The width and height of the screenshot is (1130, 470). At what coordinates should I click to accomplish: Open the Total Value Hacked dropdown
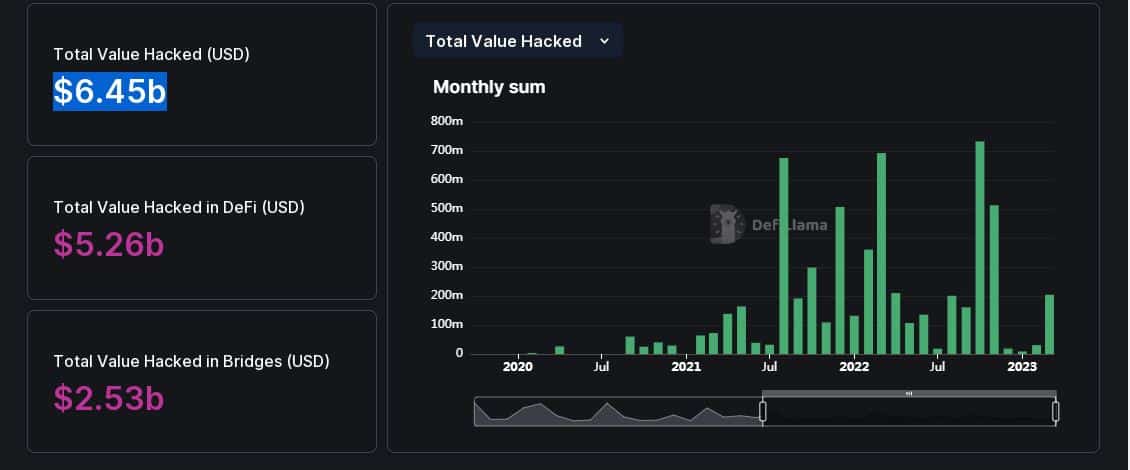click(x=517, y=41)
